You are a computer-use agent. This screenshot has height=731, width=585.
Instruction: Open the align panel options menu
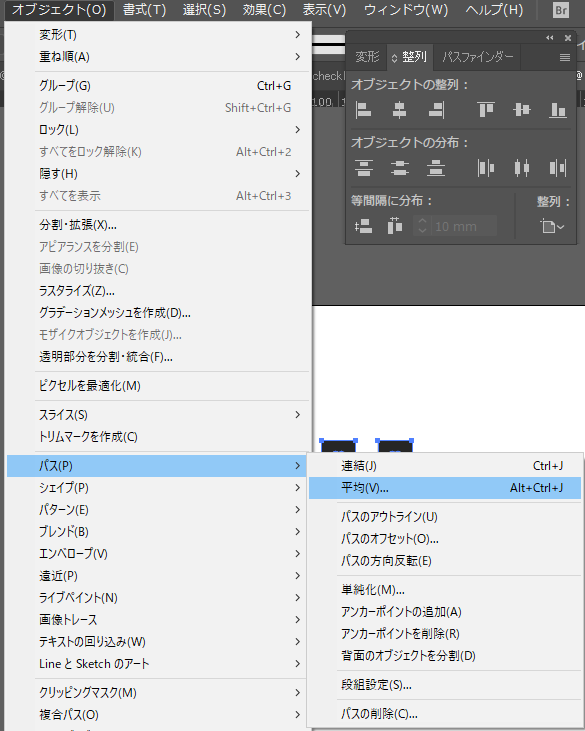(565, 57)
